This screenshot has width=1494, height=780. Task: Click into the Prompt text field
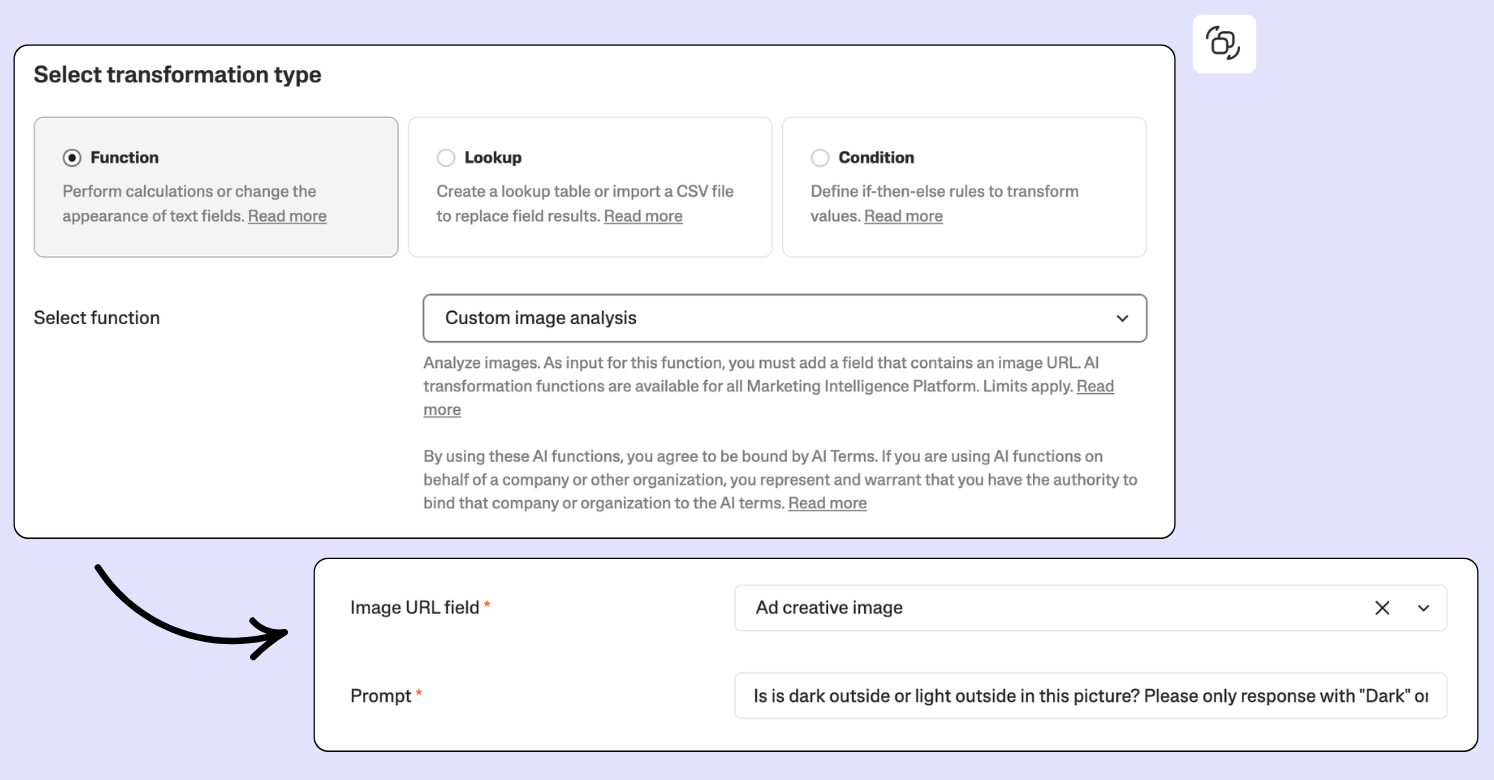[x=1090, y=696]
